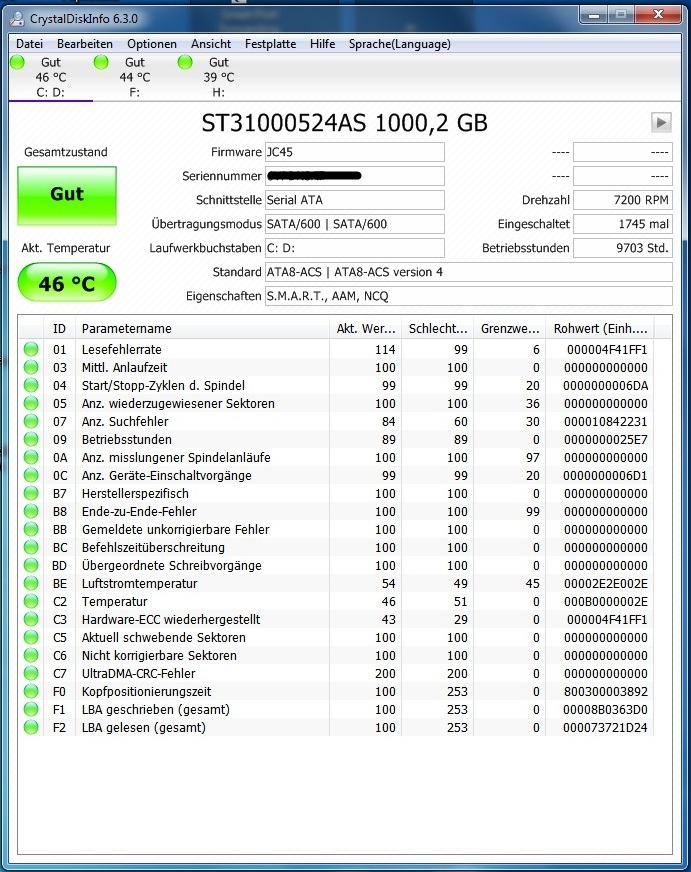The width and height of the screenshot is (691, 872).
Task: Open the Hilfe menu
Action: [x=322, y=44]
